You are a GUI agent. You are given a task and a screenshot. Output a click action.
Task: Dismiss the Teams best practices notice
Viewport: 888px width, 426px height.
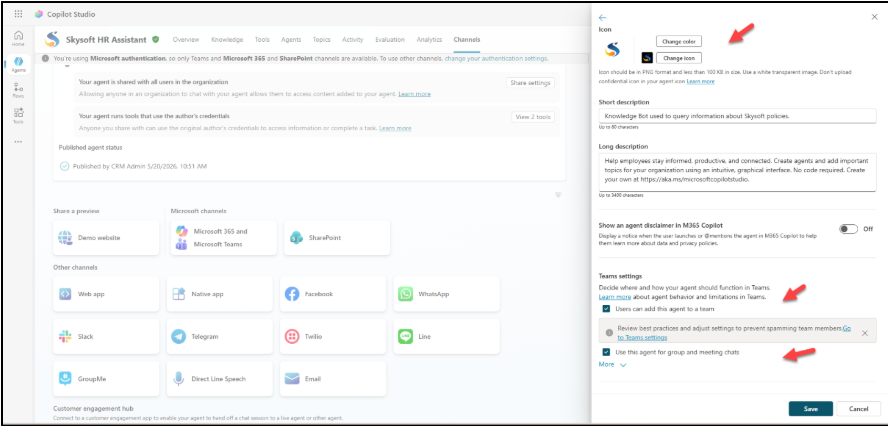[865, 333]
